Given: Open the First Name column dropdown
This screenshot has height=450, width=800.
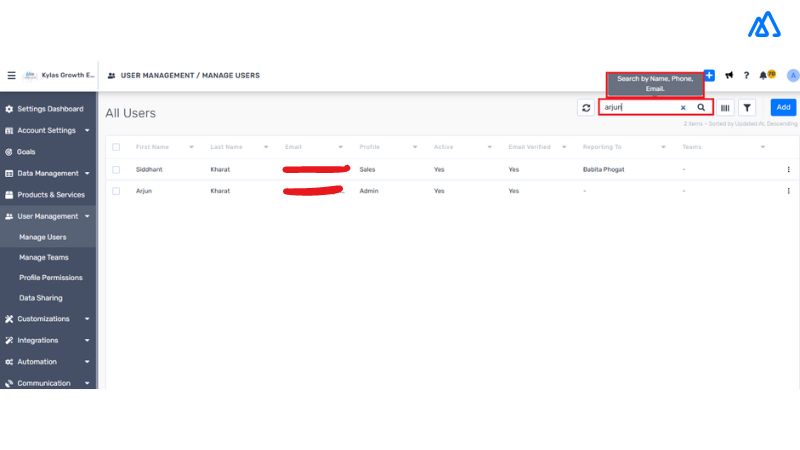Looking at the screenshot, I should pyautogui.click(x=191, y=147).
